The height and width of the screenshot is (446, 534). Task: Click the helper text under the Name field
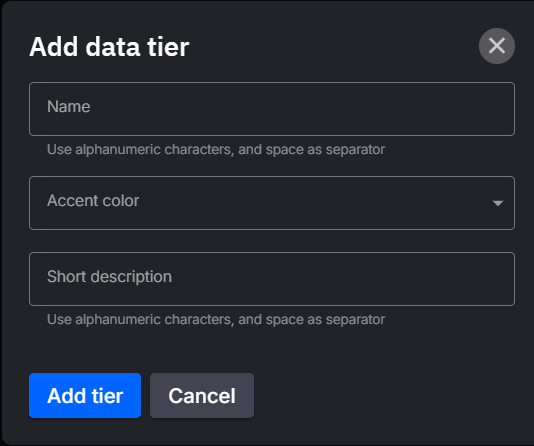[x=216, y=149]
